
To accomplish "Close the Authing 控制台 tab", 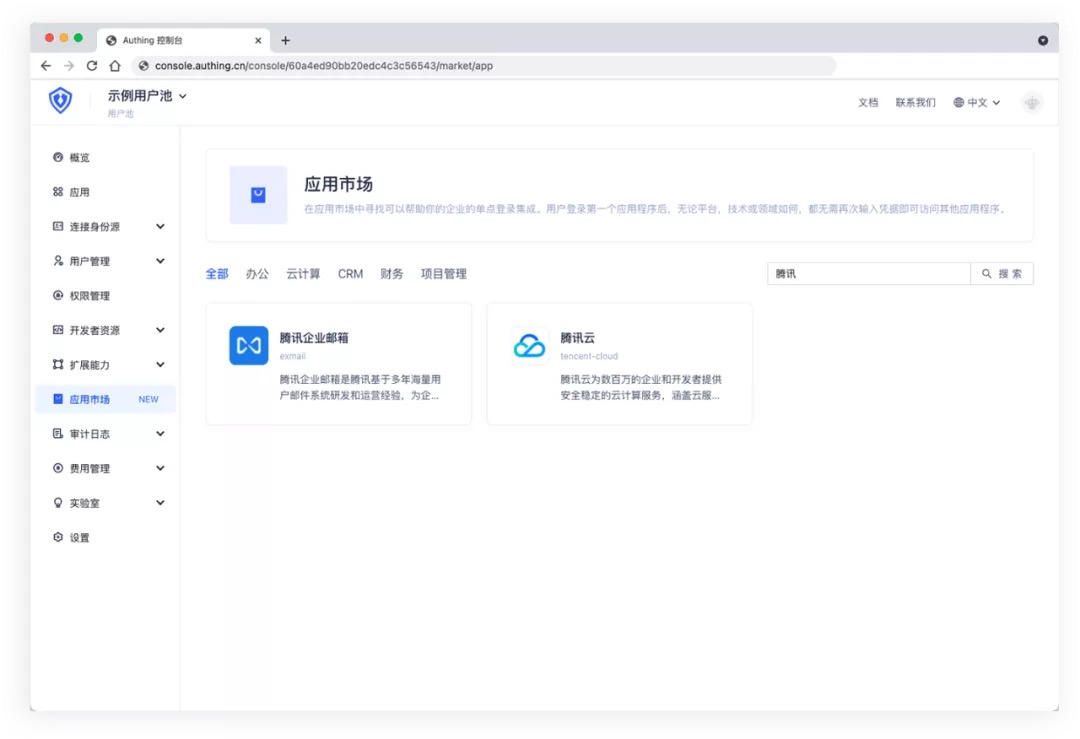I will [x=258, y=41].
